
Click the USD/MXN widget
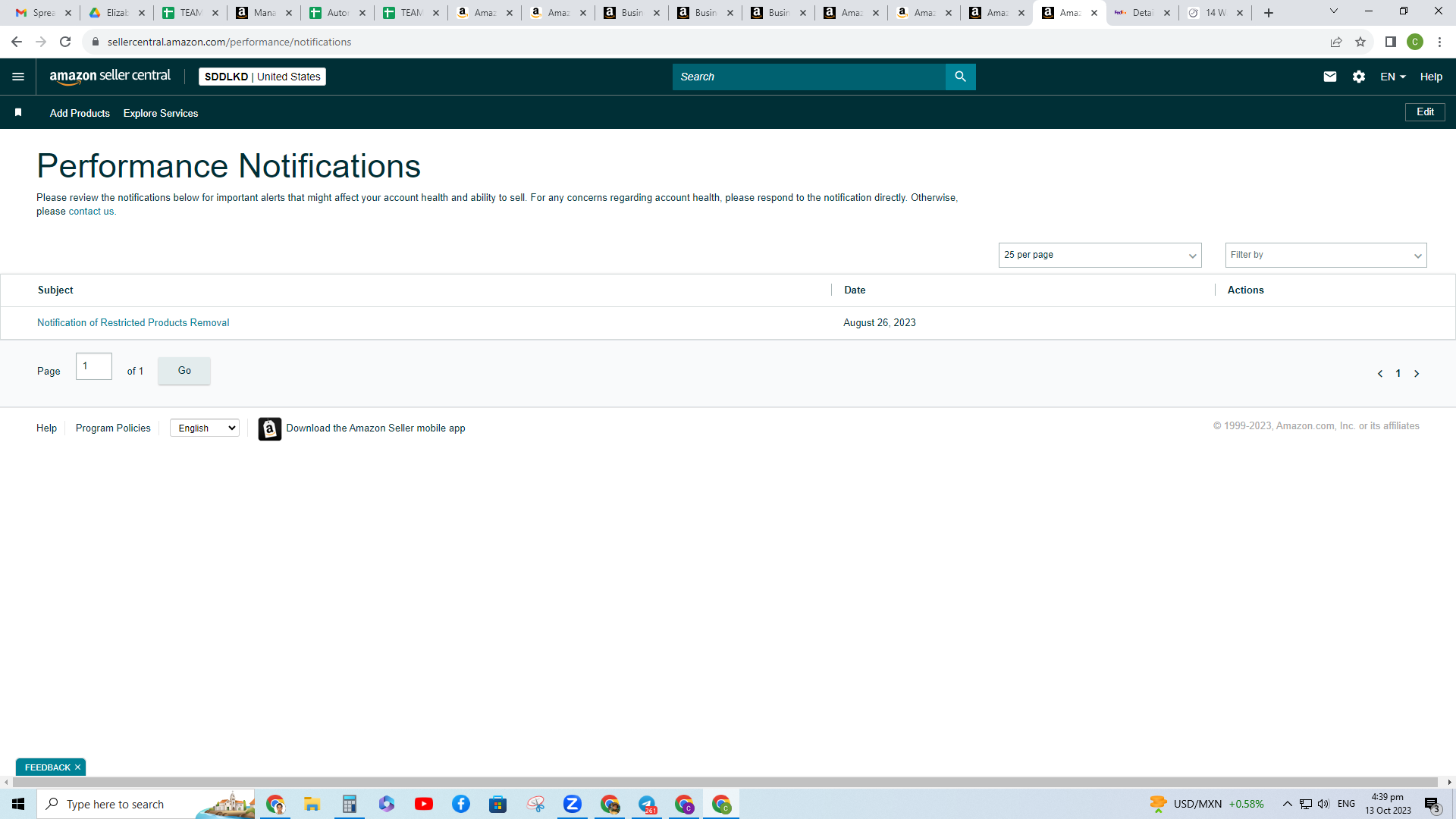click(x=1207, y=804)
